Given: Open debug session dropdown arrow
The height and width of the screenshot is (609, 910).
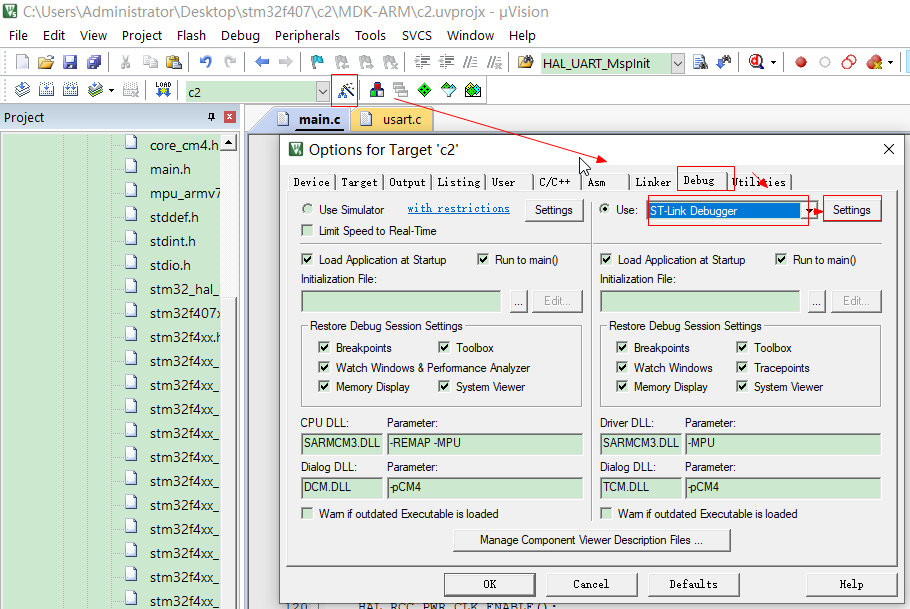Looking at the screenshot, I should coord(773,62).
